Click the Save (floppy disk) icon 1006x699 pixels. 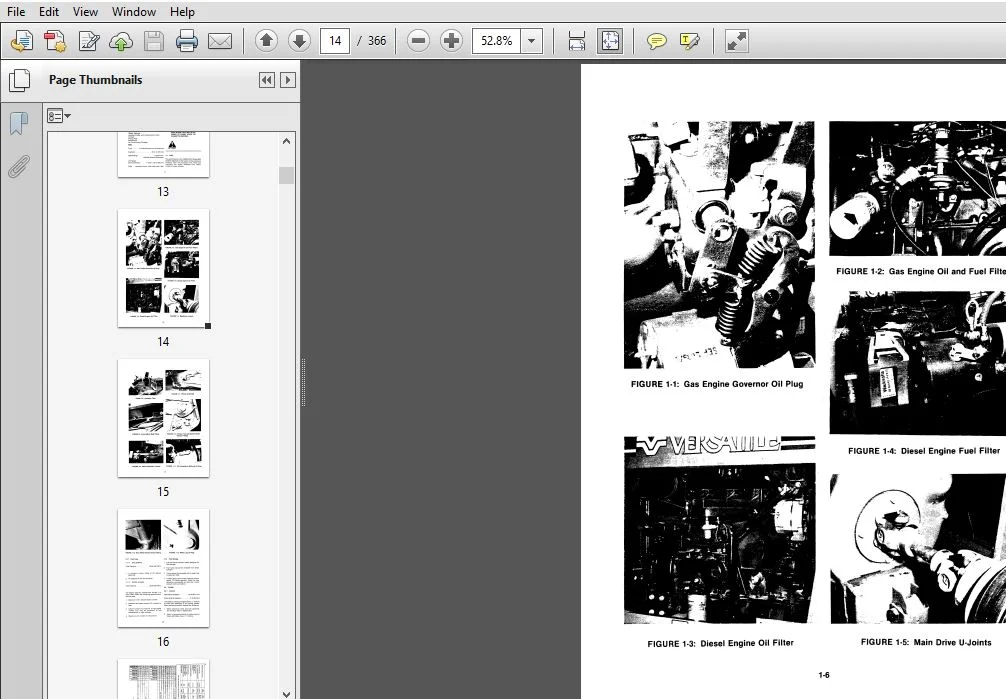coord(154,41)
